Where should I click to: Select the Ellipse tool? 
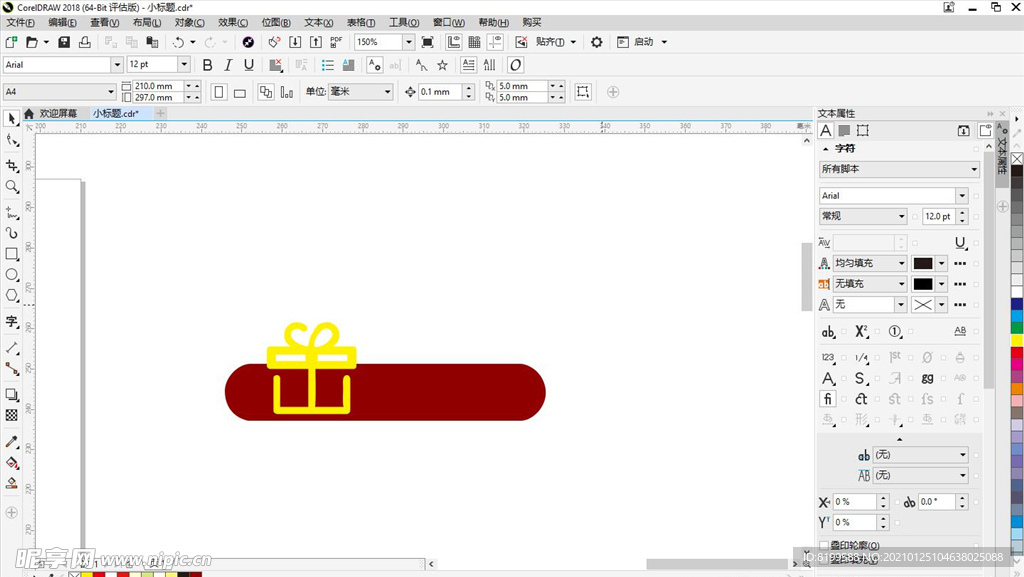click(12, 274)
